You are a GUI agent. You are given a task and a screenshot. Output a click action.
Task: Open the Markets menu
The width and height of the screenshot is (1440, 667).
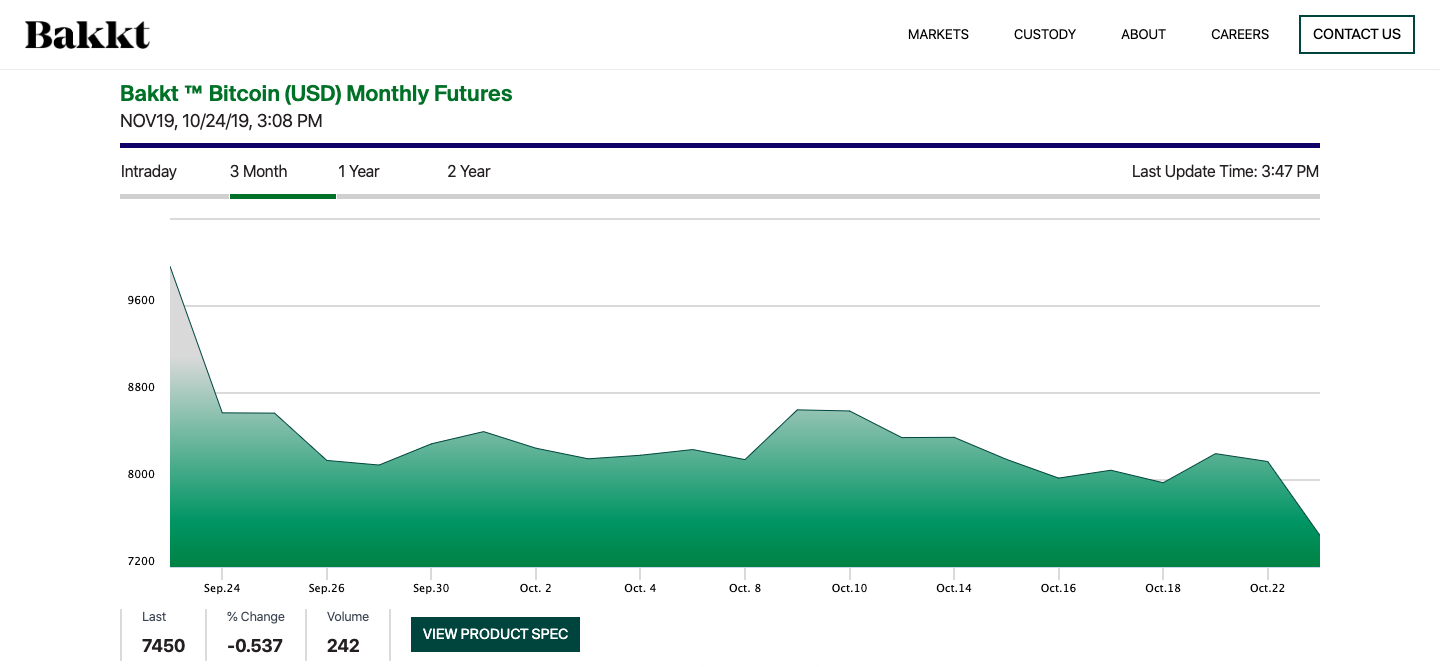pos(938,34)
